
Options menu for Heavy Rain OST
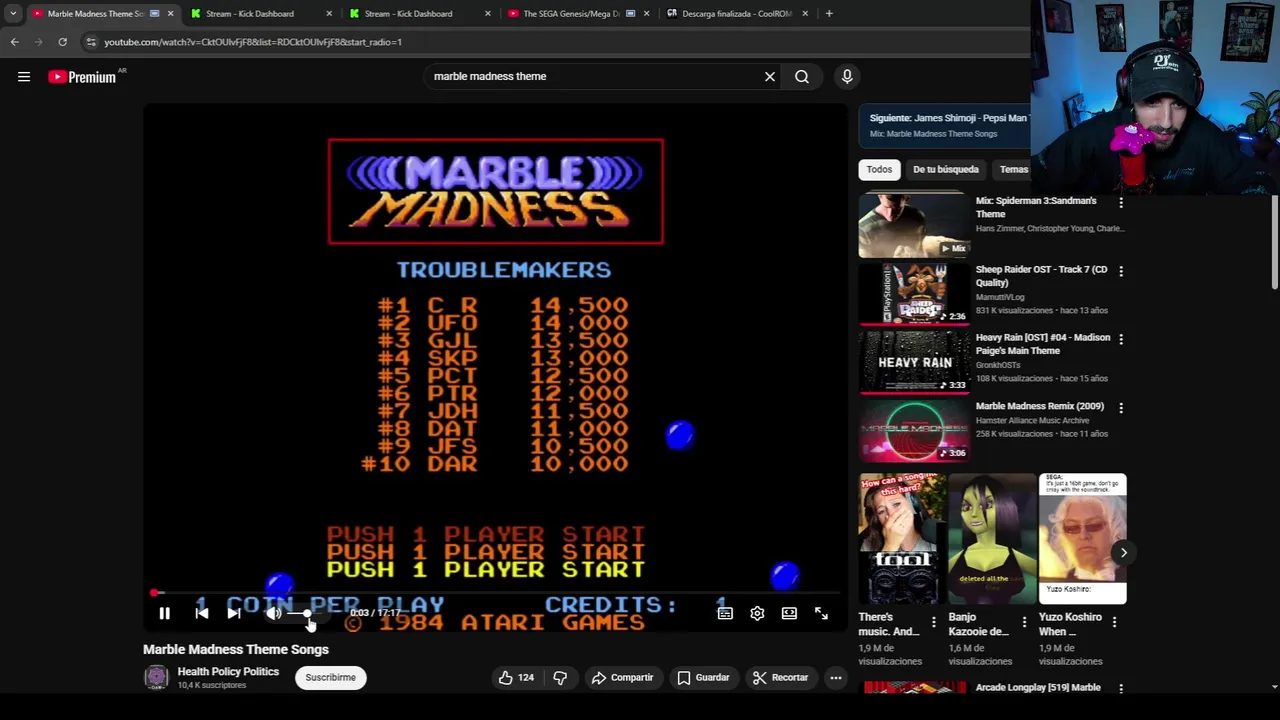[1121, 339]
